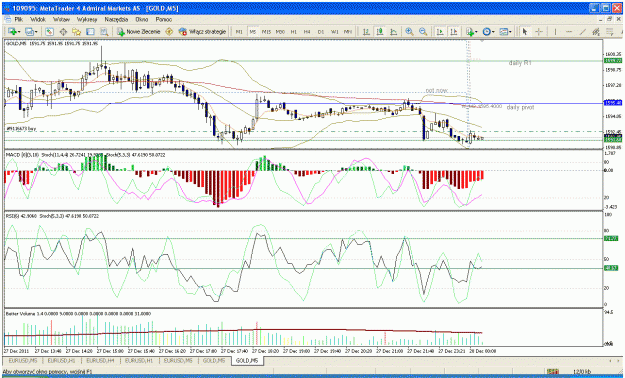
Task: Switch to bar chart display
Action: pos(366,32)
